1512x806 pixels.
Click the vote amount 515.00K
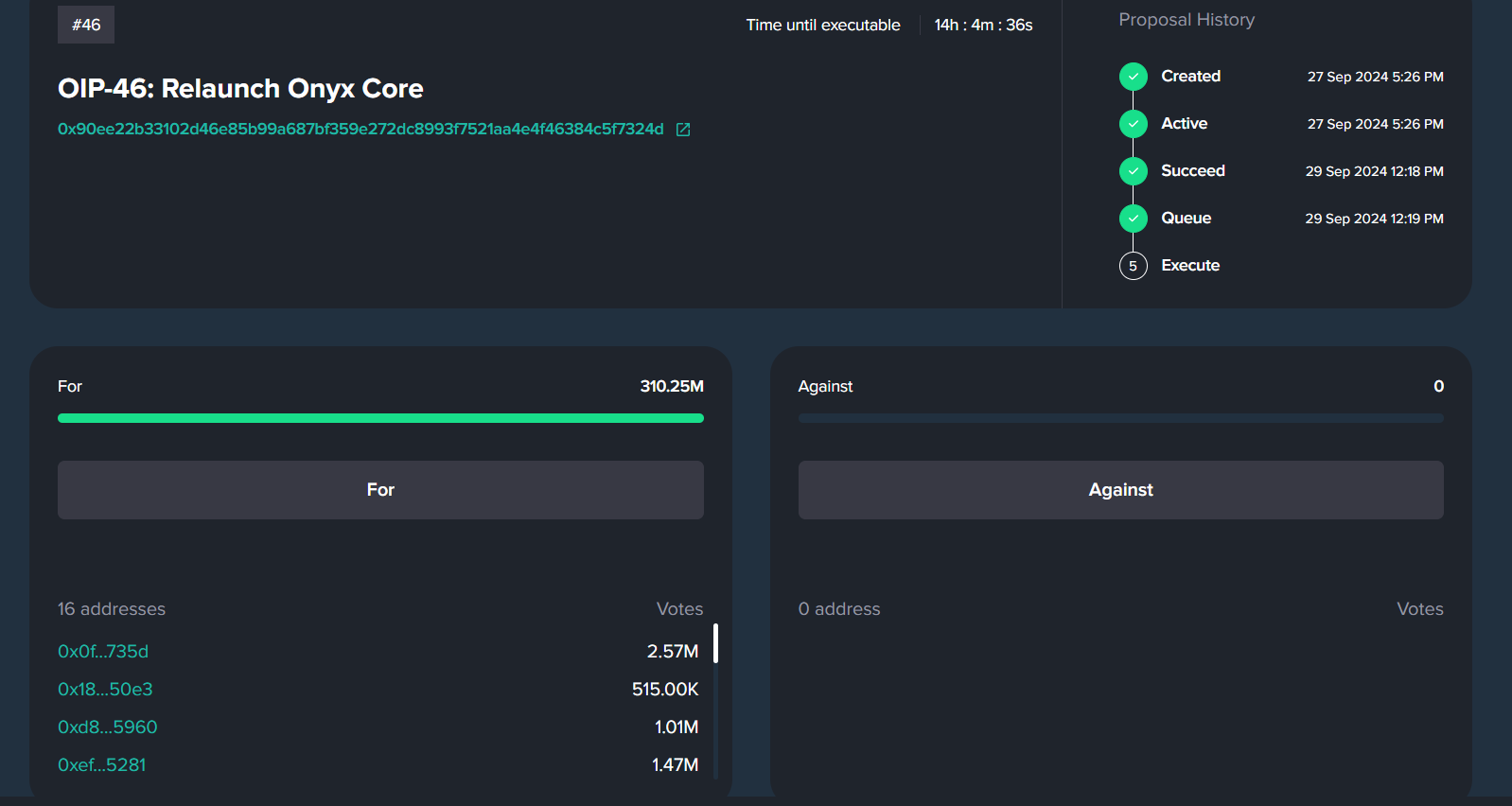point(665,689)
